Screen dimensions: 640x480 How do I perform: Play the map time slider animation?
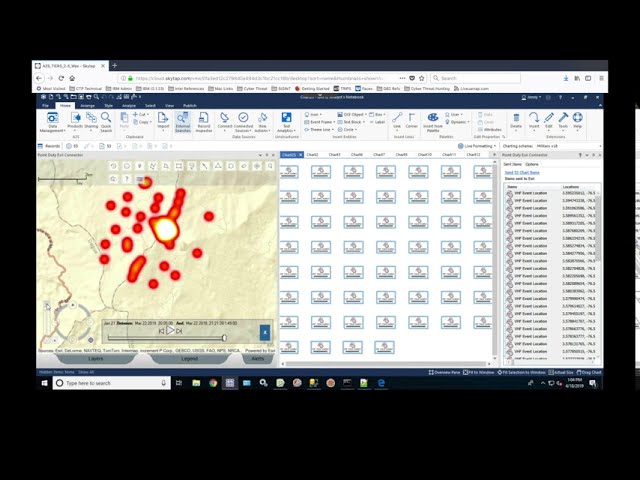coord(170,330)
